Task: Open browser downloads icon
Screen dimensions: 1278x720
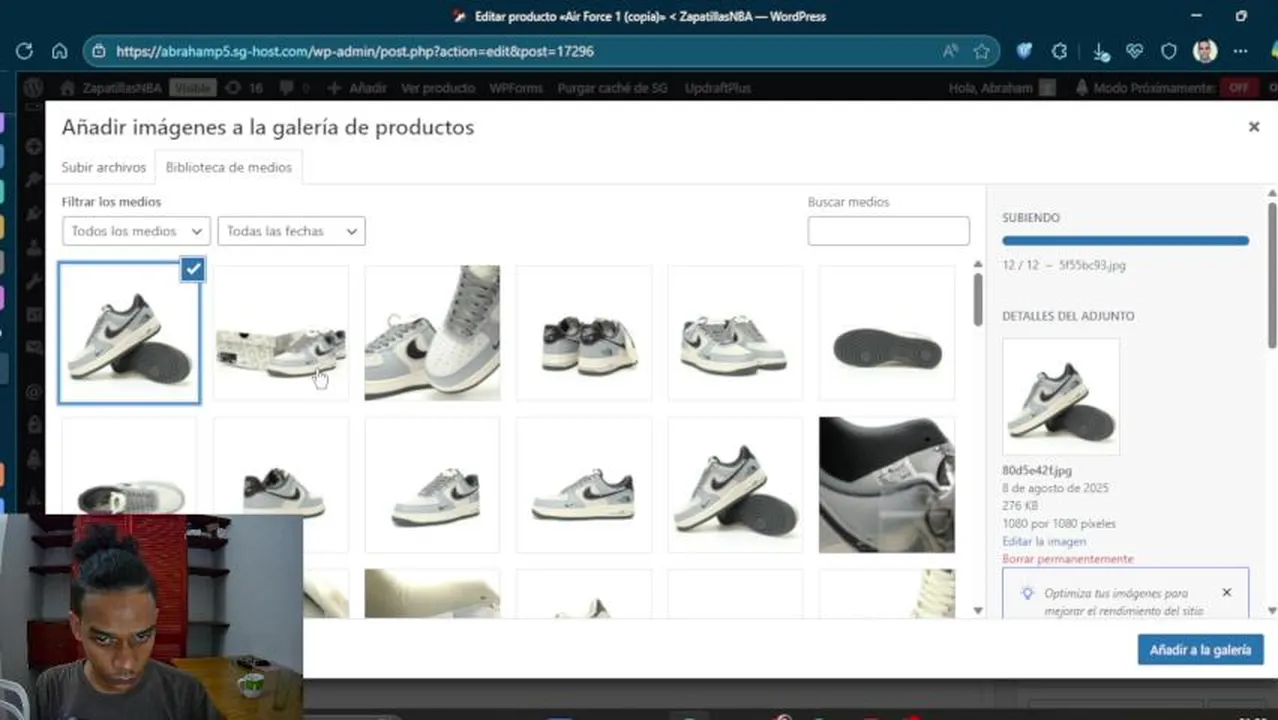Action: pos(1100,52)
